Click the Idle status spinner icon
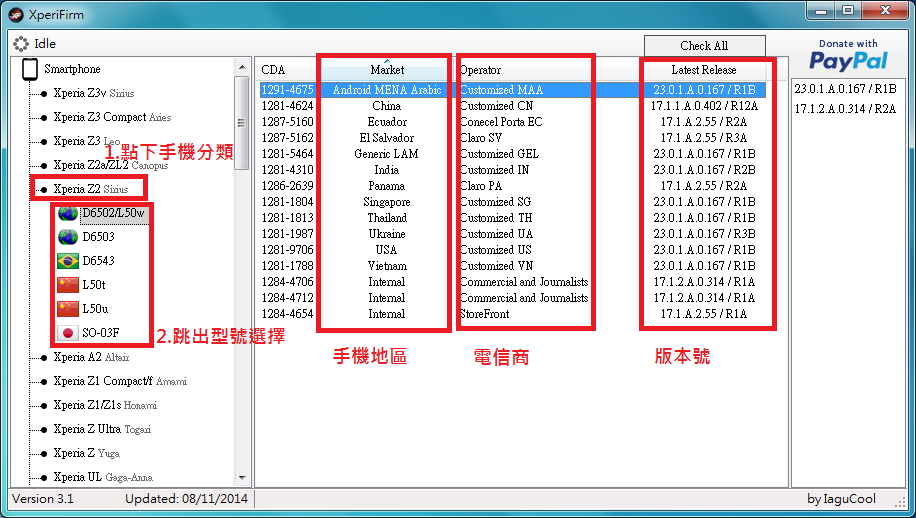 (20, 44)
